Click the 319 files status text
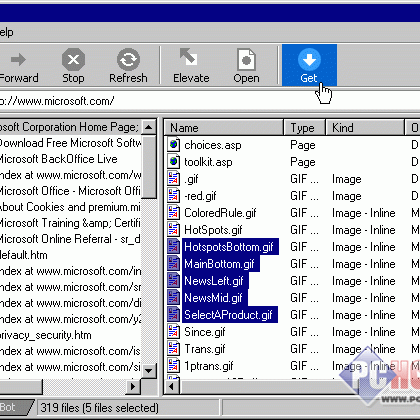 click(x=99, y=408)
